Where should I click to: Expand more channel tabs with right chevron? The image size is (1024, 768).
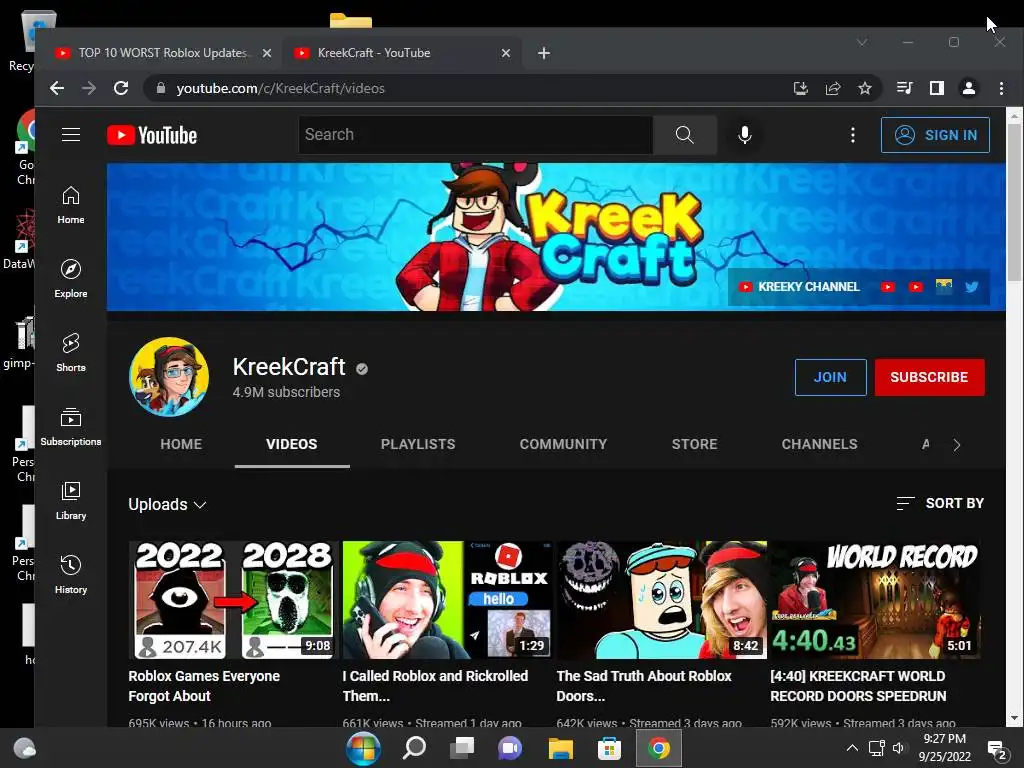957,445
